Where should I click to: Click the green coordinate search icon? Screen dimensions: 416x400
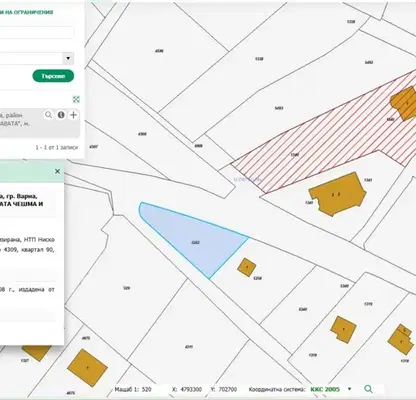tap(368, 389)
